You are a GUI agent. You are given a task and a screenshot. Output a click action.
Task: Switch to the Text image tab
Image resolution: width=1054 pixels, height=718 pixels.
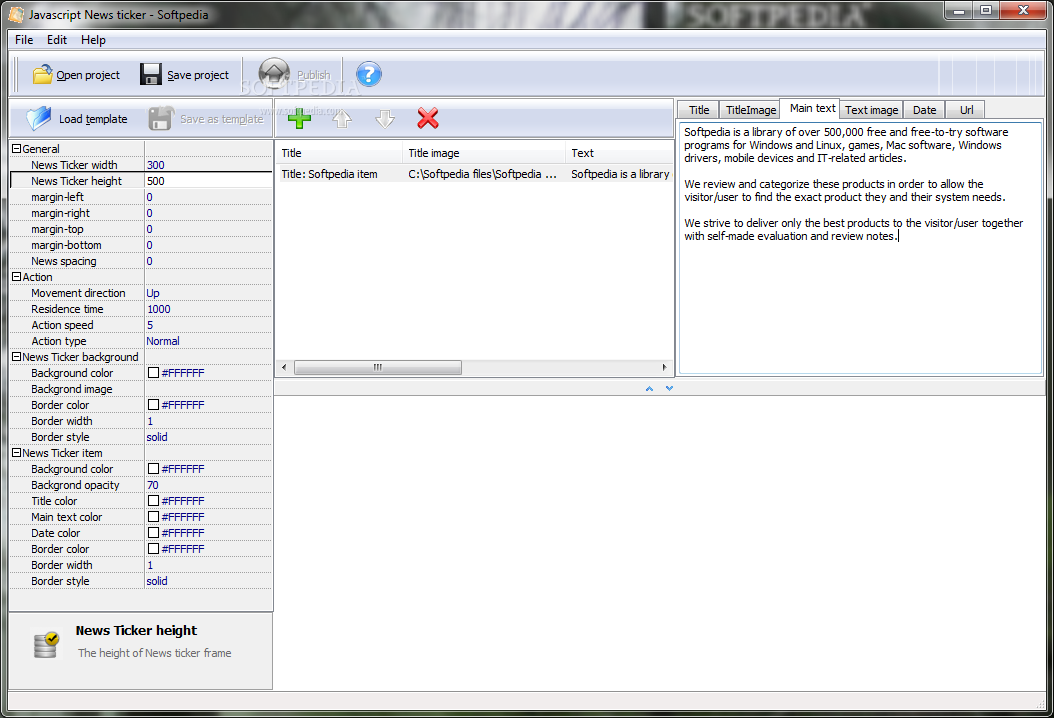pos(871,110)
